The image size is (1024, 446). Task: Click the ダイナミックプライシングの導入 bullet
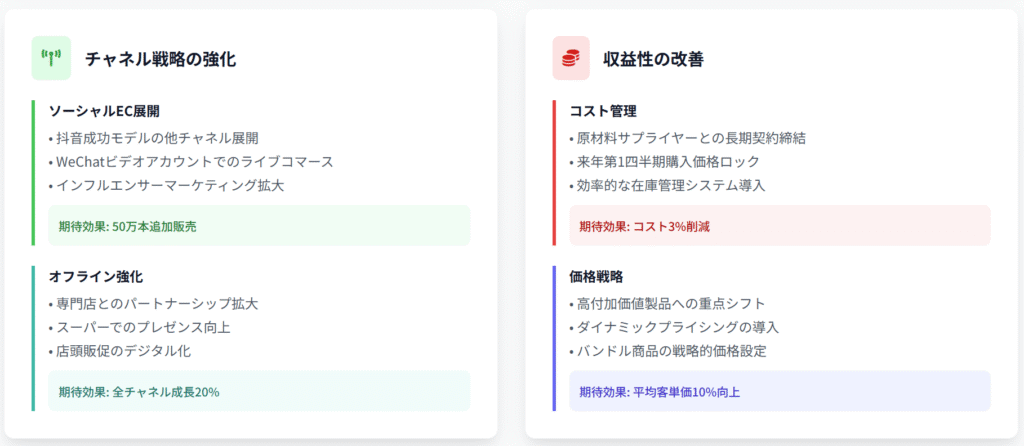(x=677, y=327)
